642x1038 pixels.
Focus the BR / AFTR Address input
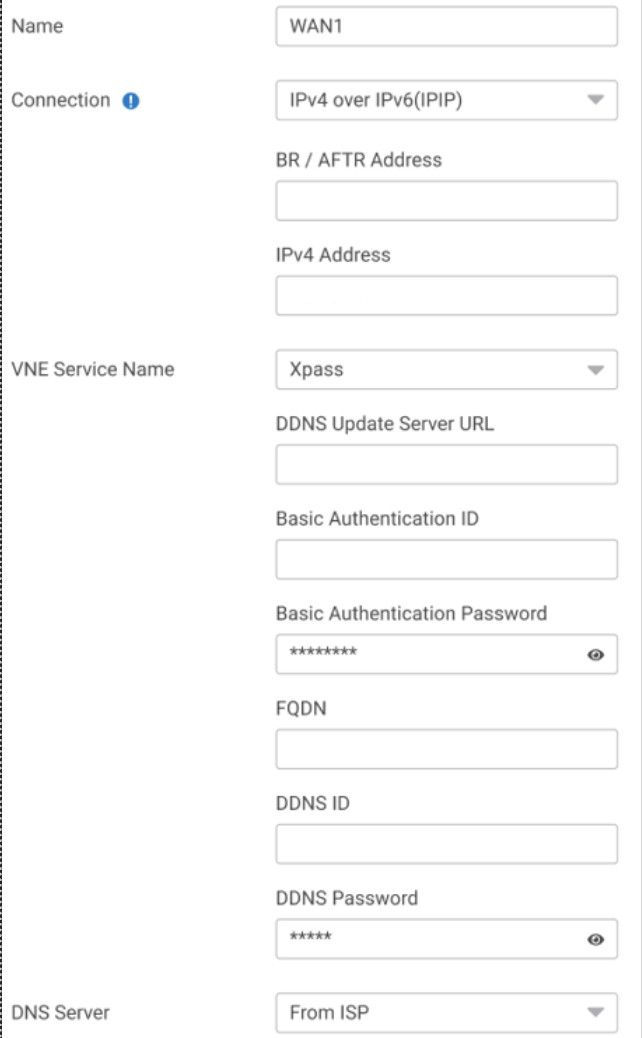pyautogui.click(x=446, y=200)
